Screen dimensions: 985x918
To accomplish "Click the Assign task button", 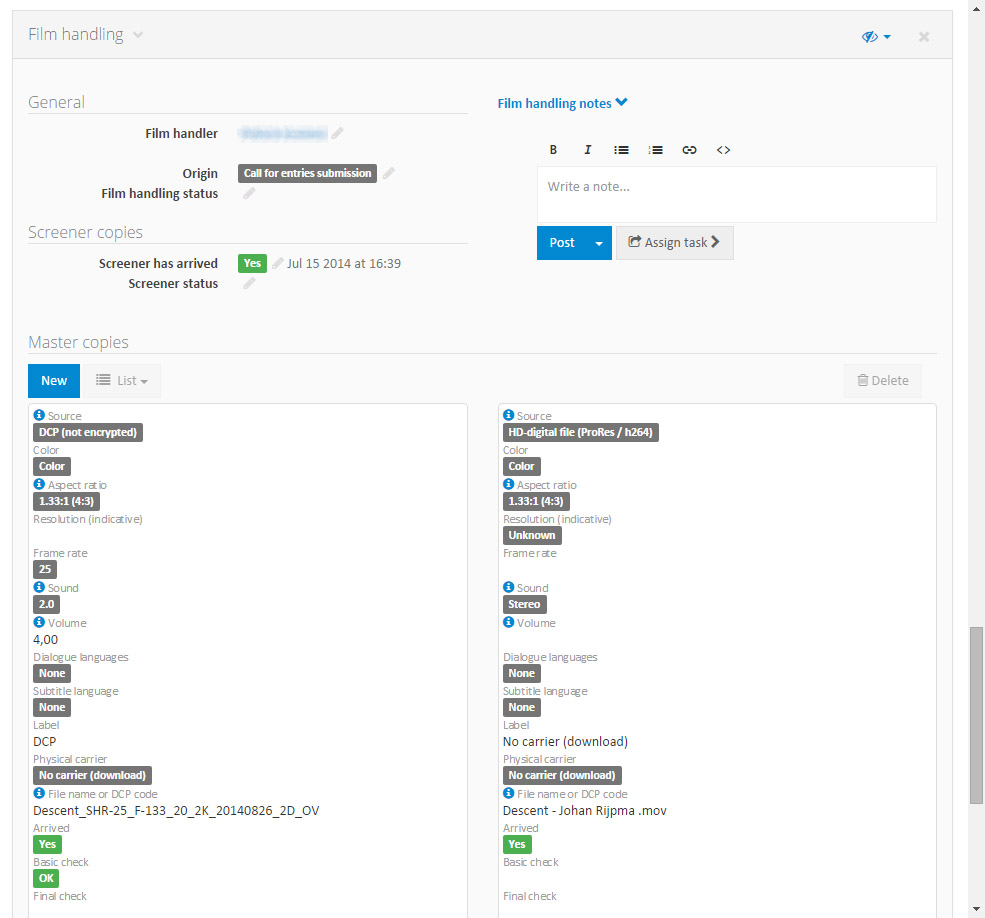I will click(674, 243).
